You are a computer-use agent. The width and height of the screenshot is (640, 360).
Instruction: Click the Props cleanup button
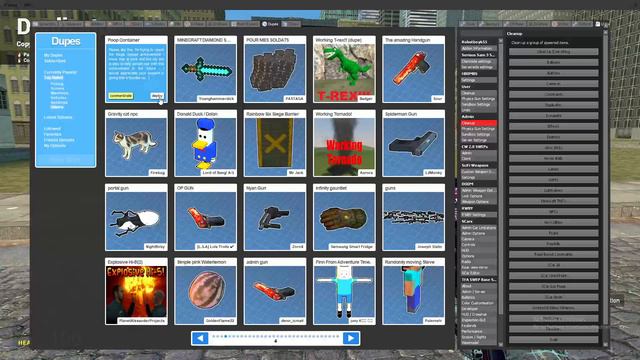coord(553,233)
